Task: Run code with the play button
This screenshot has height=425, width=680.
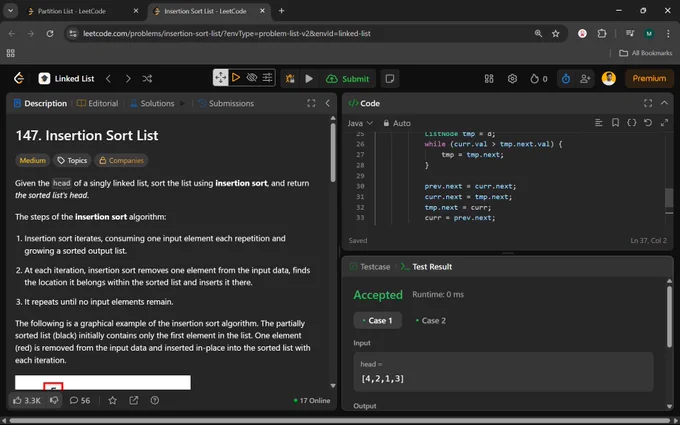Action: coord(309,78)
